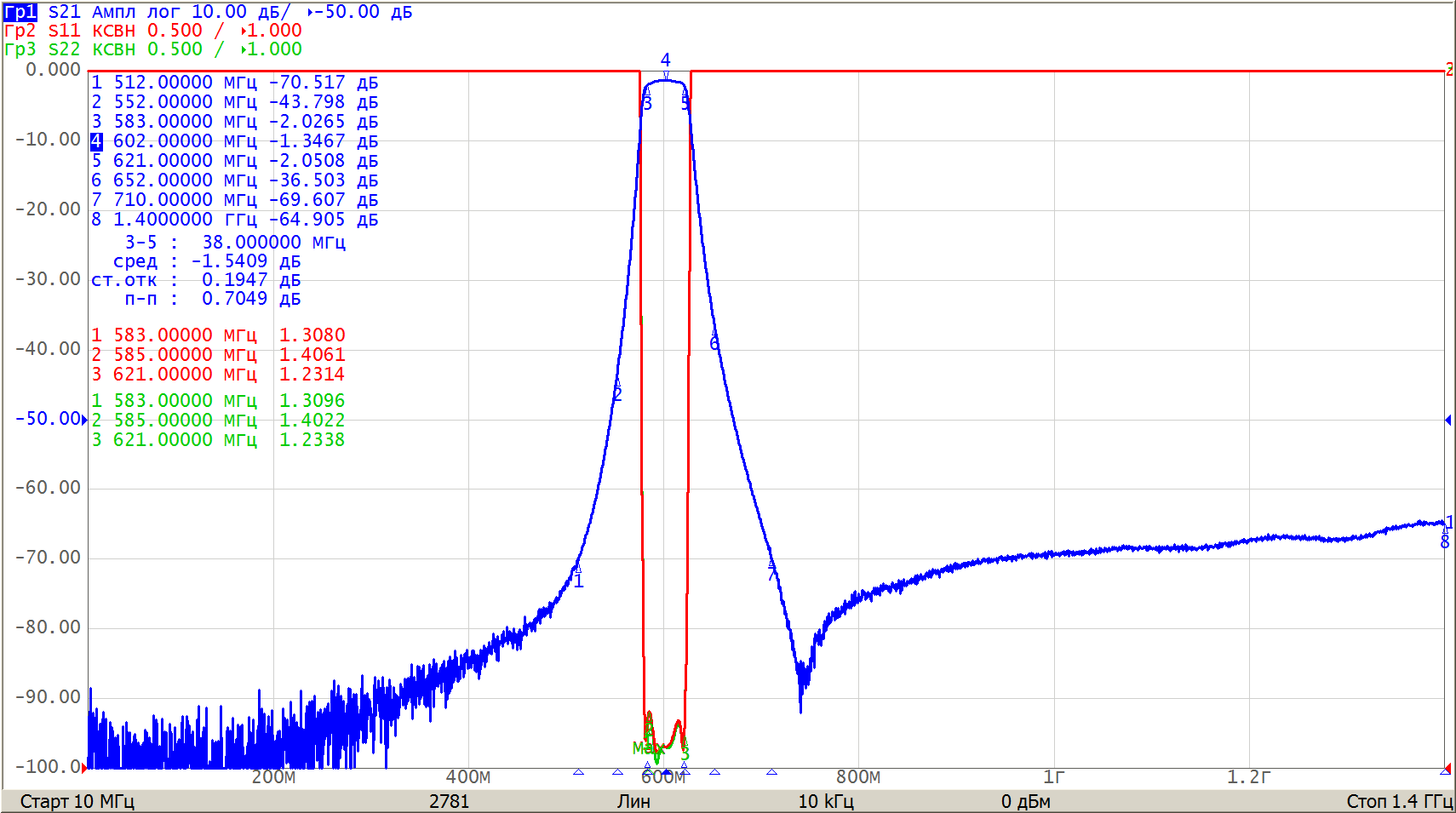This screenshot has width=1456, height=813.
Task: Click marker 8 at the trace end
Action: (1444, 542)
